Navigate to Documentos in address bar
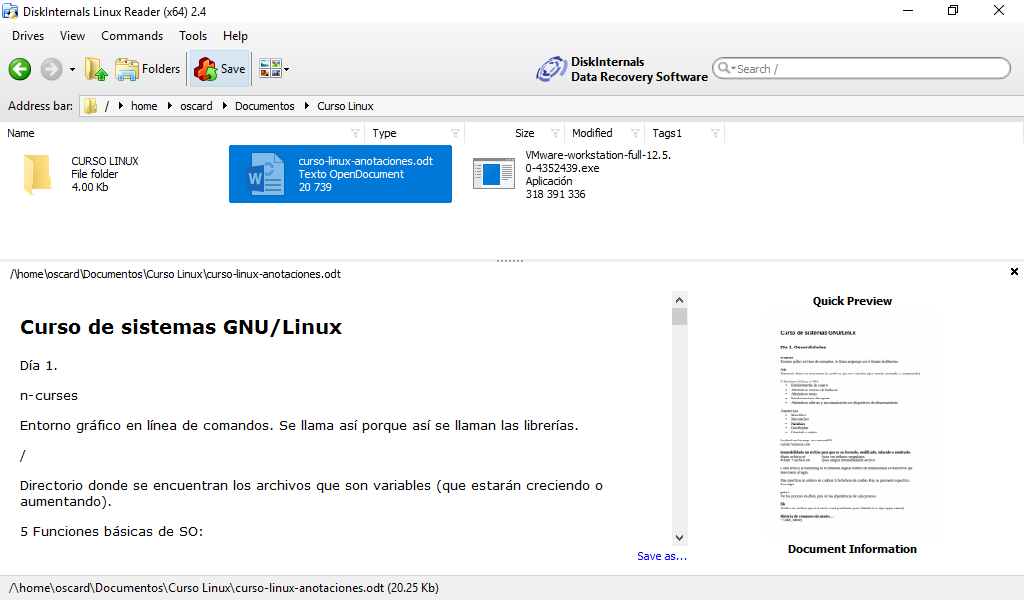 264,106
